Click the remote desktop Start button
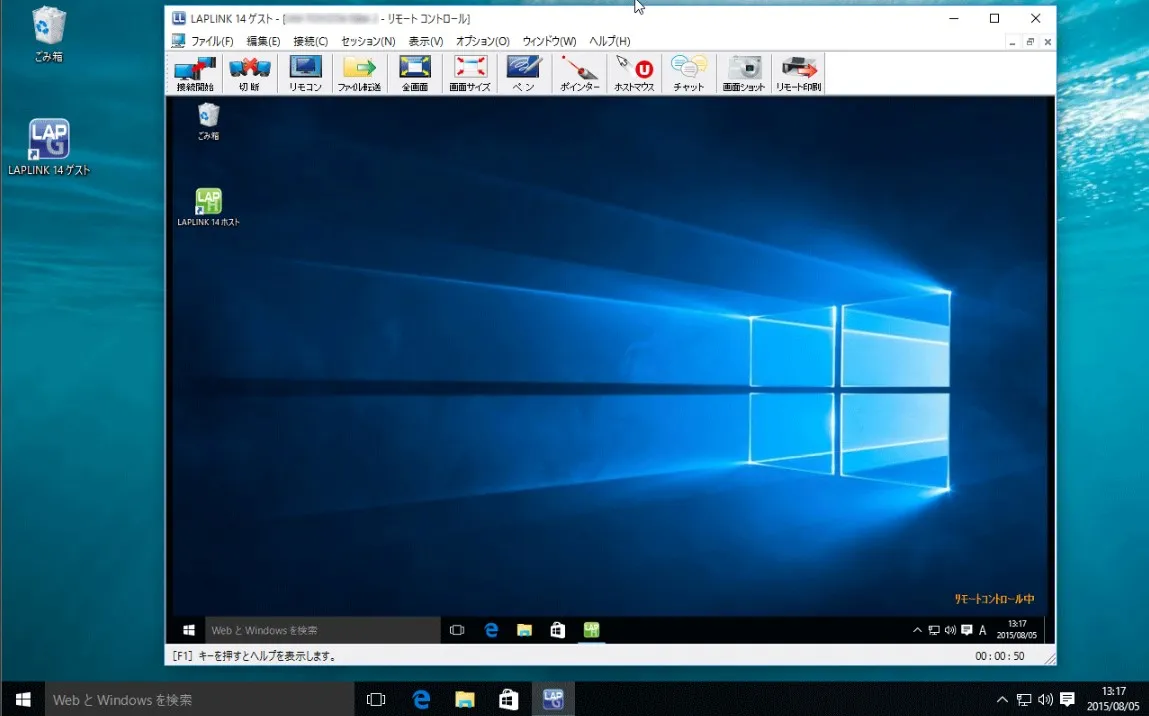The image size is (1149, 716). (188, 630)
